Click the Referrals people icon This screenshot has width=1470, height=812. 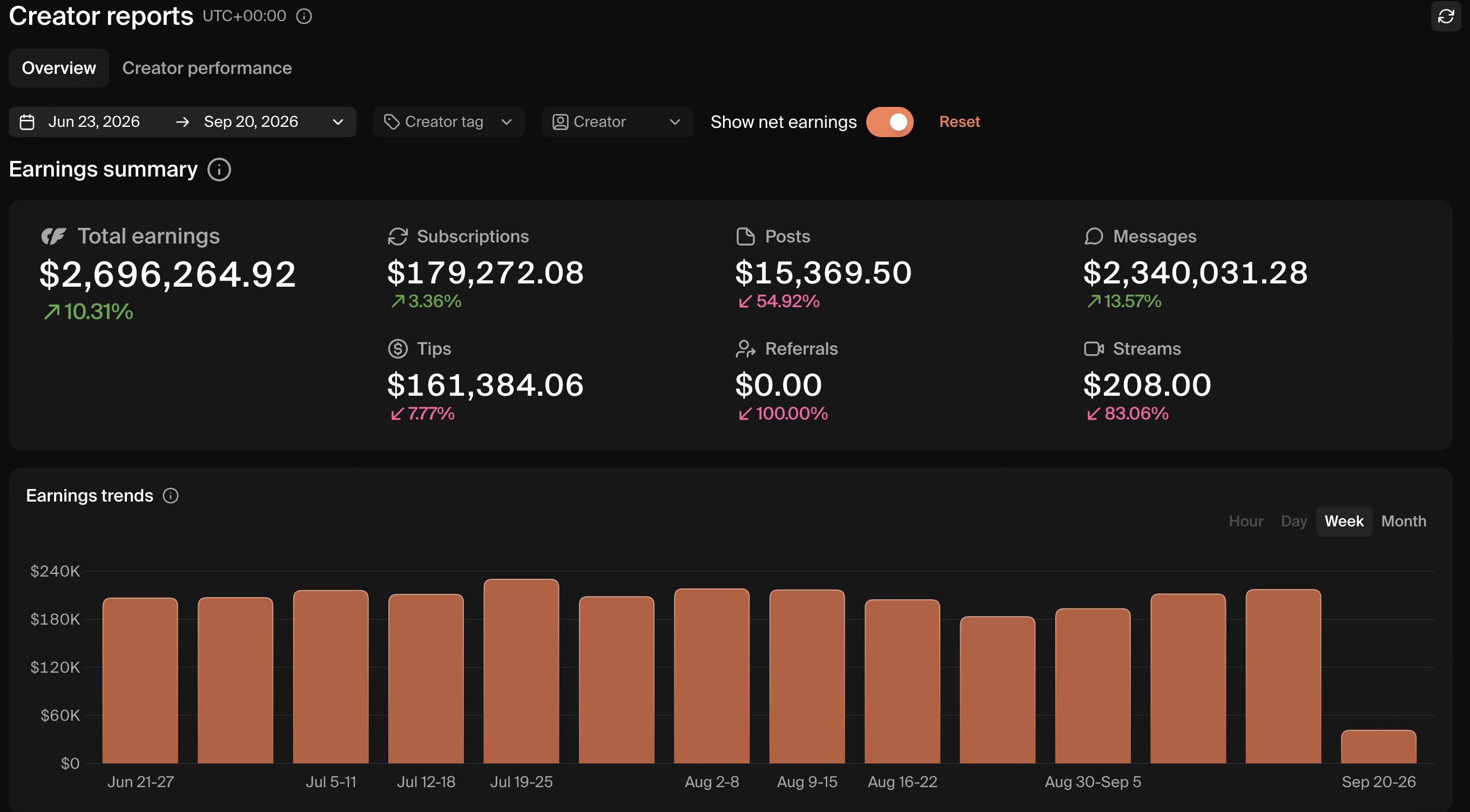coord(746,349)
